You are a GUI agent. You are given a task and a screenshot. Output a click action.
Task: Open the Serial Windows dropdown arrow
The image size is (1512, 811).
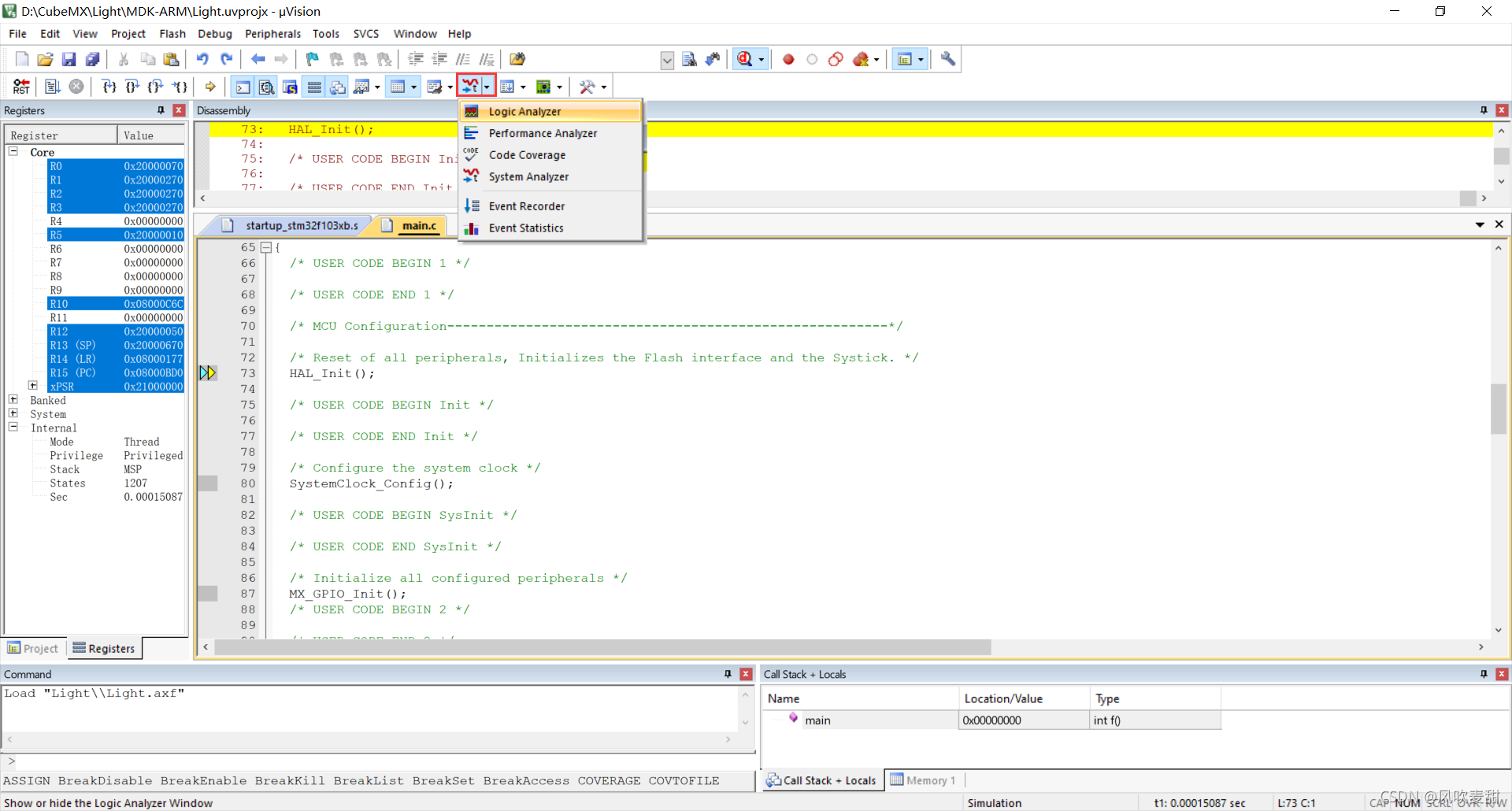450,87
